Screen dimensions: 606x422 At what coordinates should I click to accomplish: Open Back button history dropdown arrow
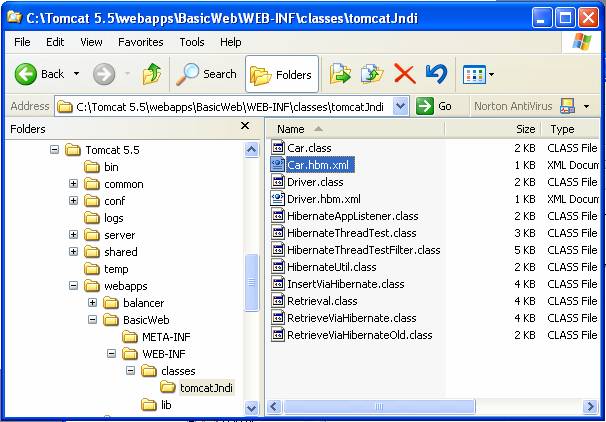coord(77,74)
